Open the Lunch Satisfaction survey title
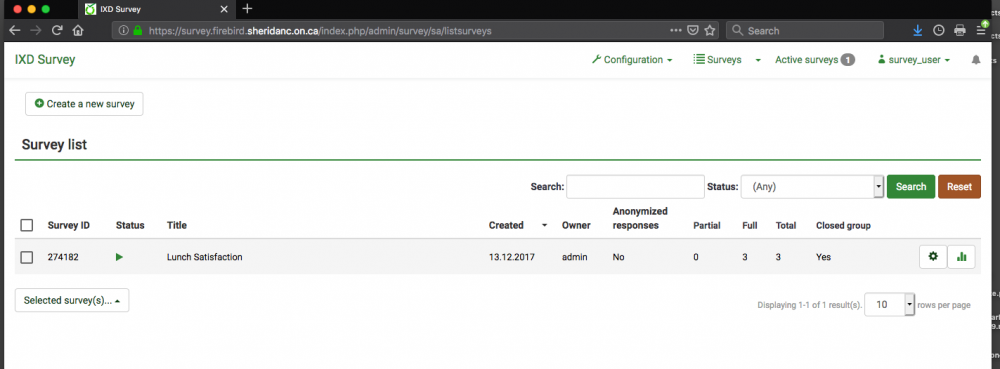This screenshot has height=369, width=1000. pyautogui.click(x=204, y=257)
